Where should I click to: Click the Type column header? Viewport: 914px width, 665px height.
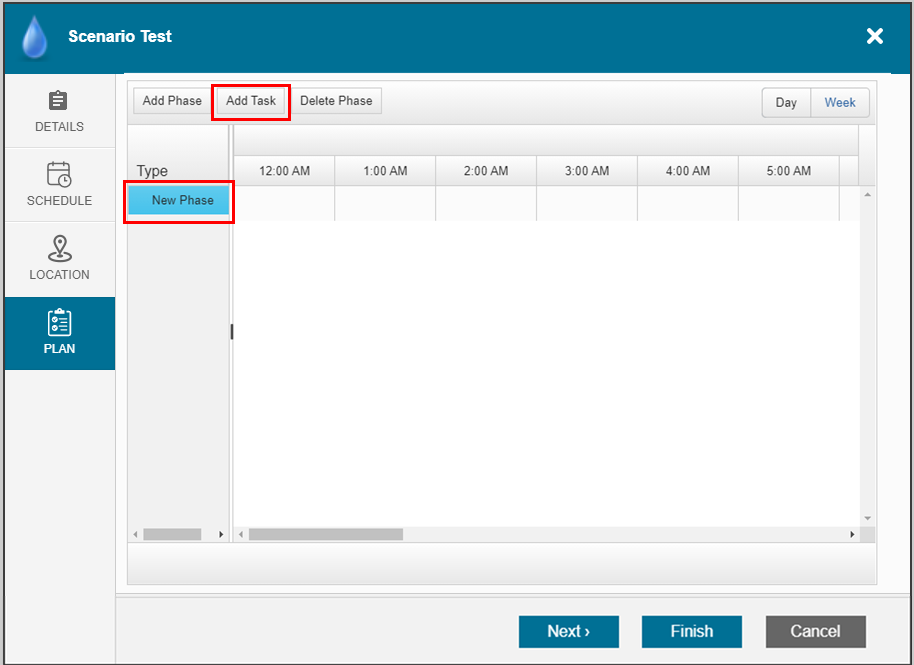click(x=153, y=171)
